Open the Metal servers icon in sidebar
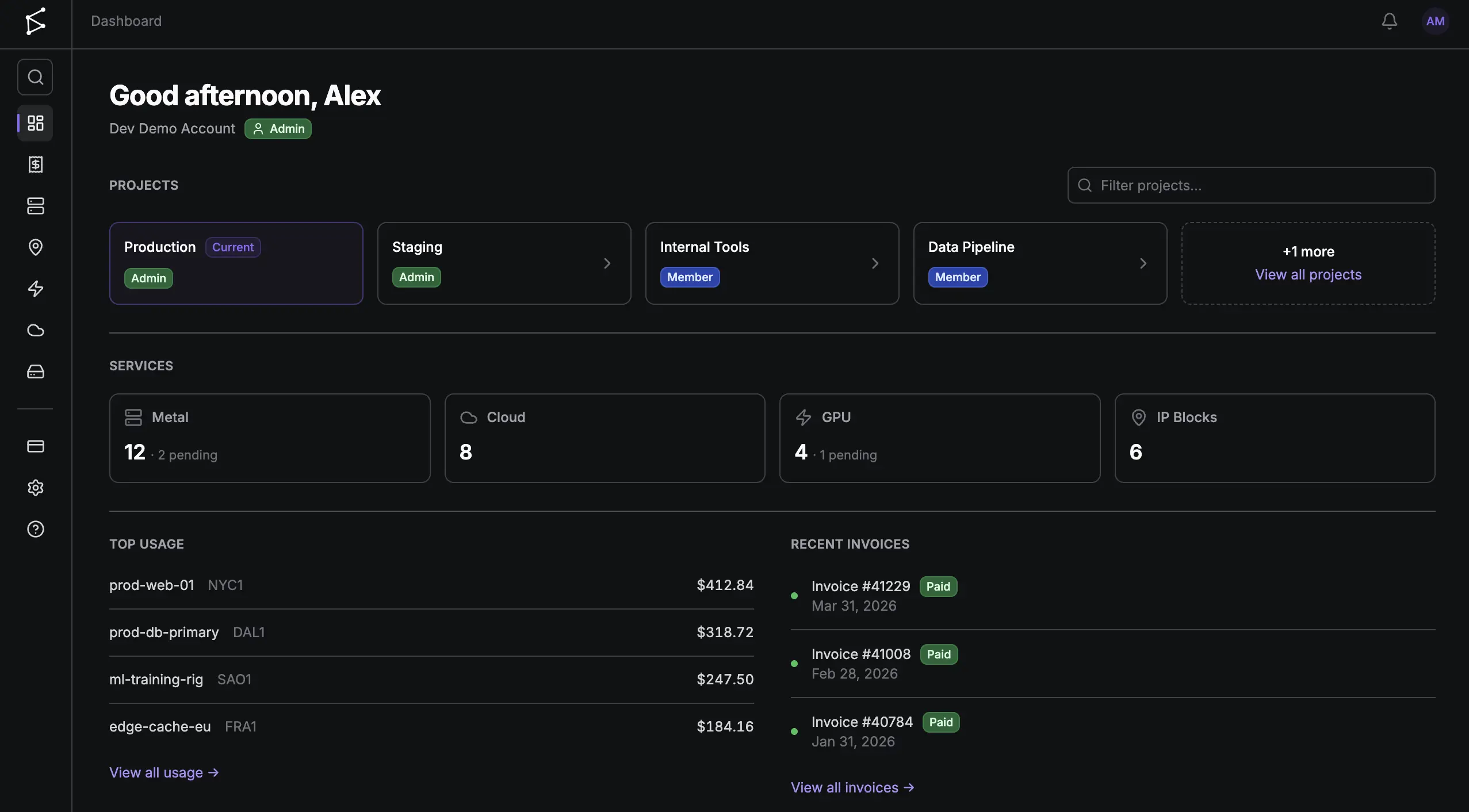Image resolution: width=1469 pixels, height=812 pixels. [x=36, y=206]
